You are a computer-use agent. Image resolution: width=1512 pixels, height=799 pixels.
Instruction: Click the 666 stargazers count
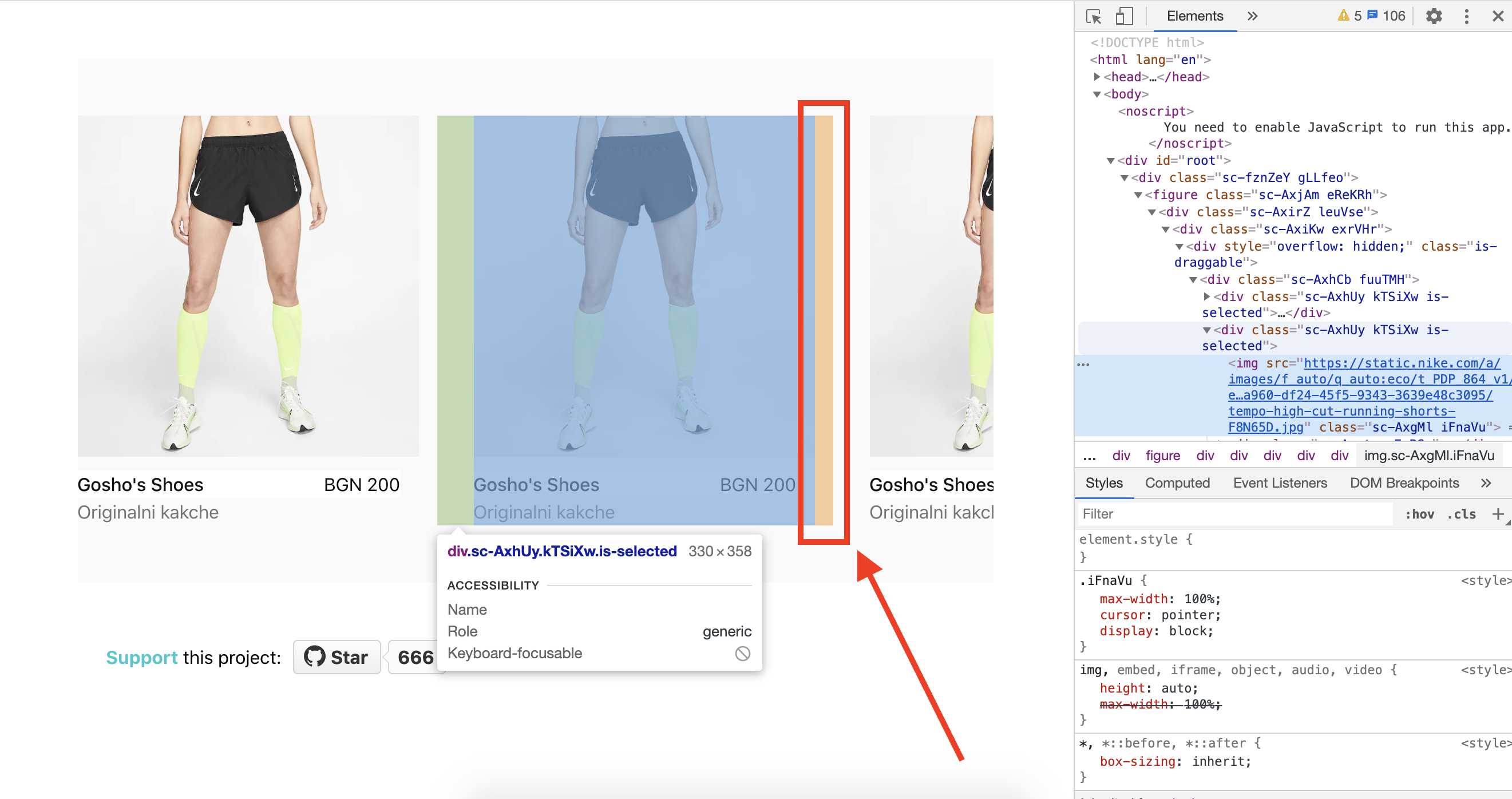pyautogui.click(x=415, y=657)
